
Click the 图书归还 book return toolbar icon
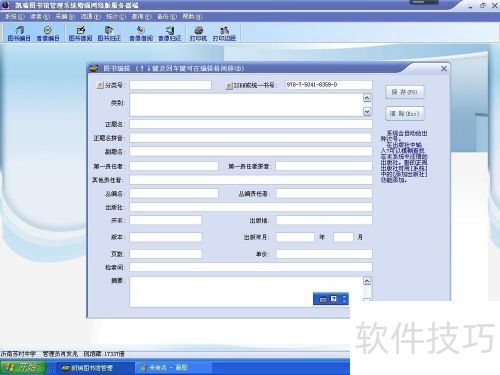[x=109, y=34]
